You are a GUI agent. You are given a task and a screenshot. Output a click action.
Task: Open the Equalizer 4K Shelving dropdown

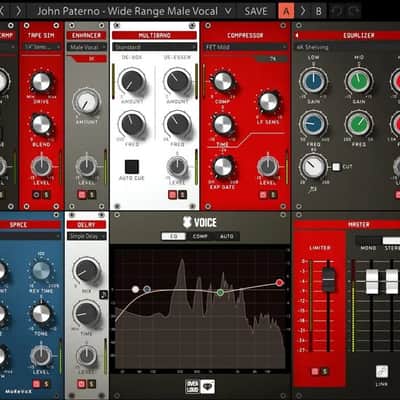347,47
